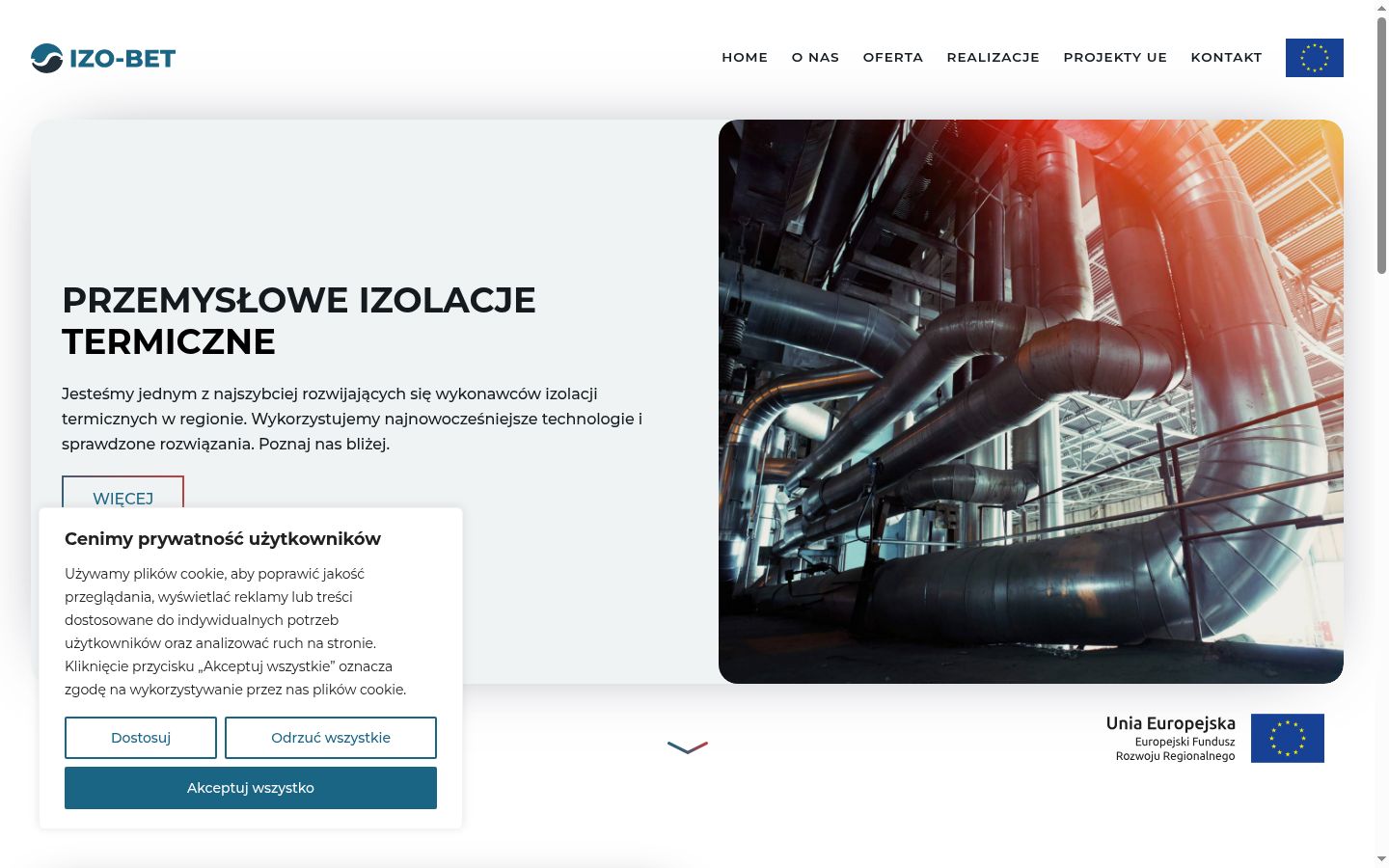Click the Unia Europejska text
This screenshot has height=868, width=1389.
(x=1171, y=723)
